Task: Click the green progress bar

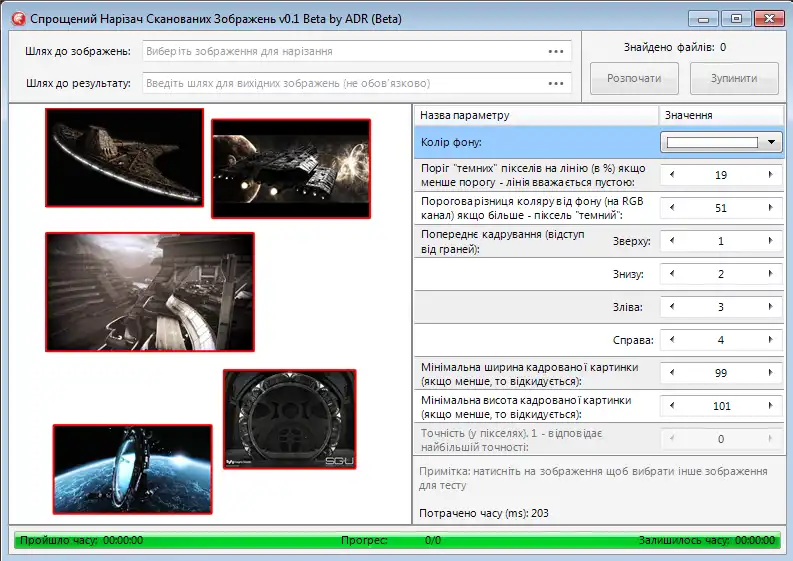Action: click(397, 540)
